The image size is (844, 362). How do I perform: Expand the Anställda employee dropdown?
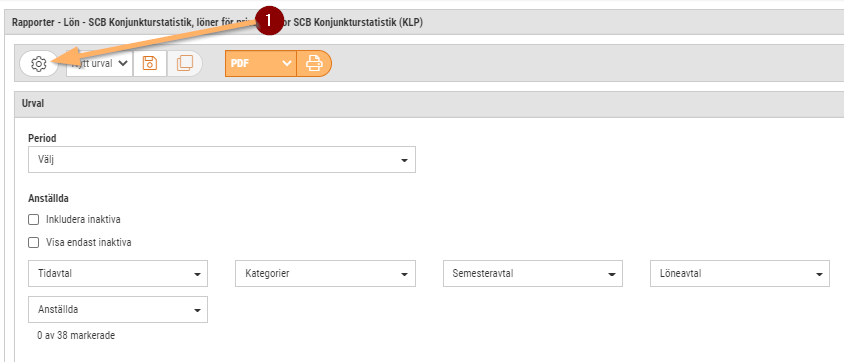pos(118,310)
